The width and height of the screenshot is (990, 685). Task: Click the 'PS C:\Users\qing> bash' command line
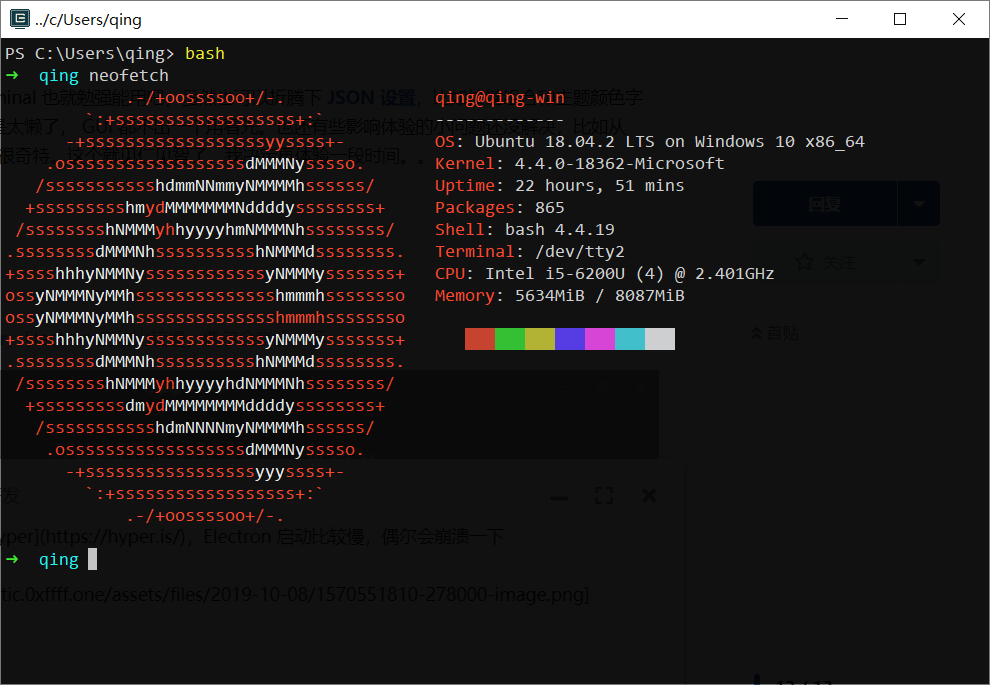pyautogui.click(x=115, y=54)
